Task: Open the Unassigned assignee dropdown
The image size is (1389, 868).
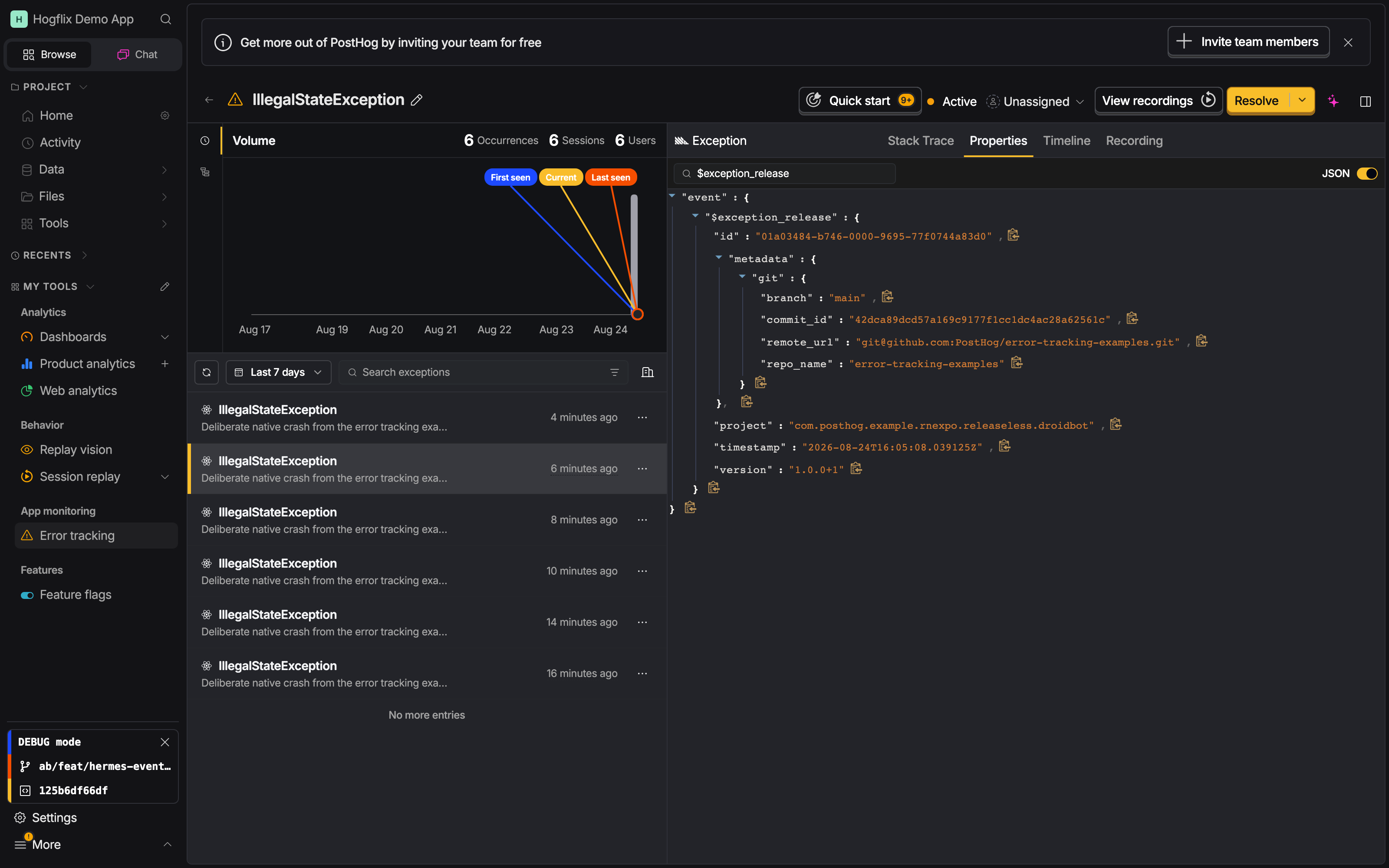Action: (x=1035, y=102)
